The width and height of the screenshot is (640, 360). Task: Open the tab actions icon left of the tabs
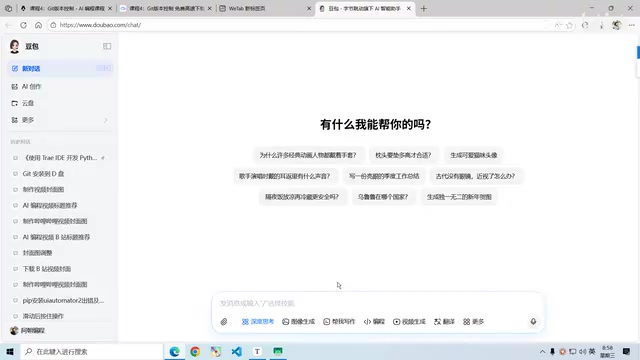click(8, 8)
